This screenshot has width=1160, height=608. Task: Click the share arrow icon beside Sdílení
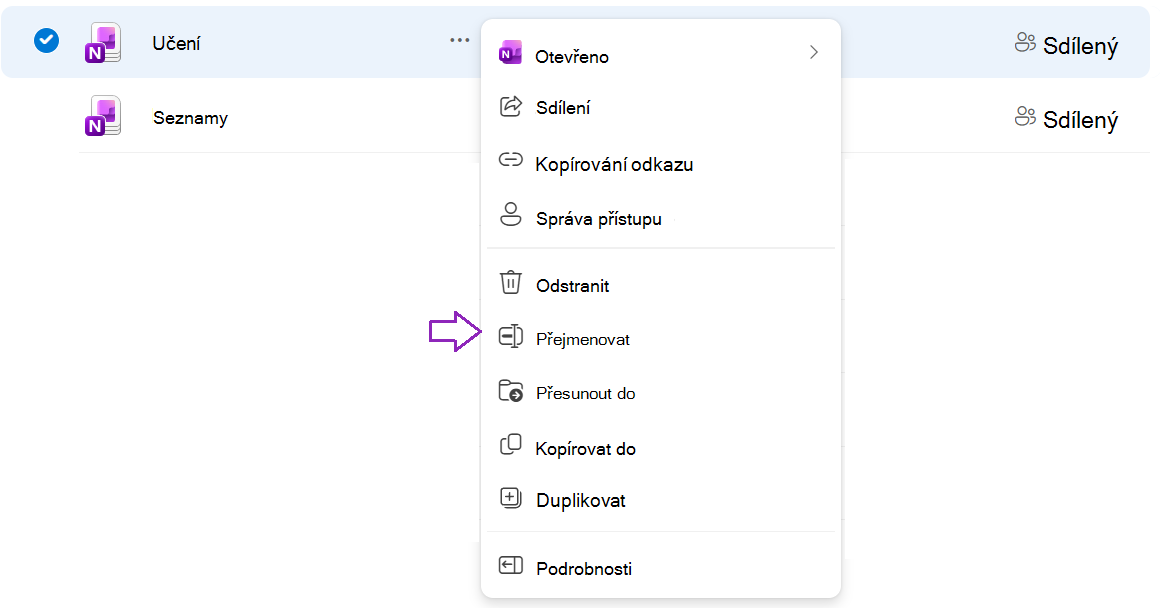tap(510, 107)
